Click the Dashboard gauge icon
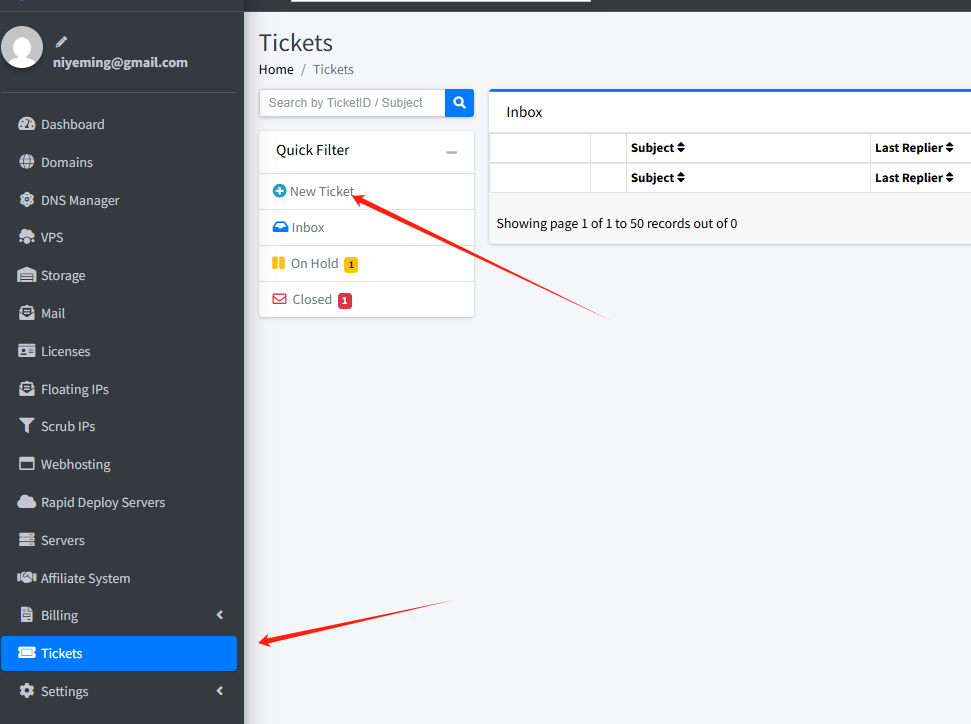Screen dimensions: 971x724 27,124
